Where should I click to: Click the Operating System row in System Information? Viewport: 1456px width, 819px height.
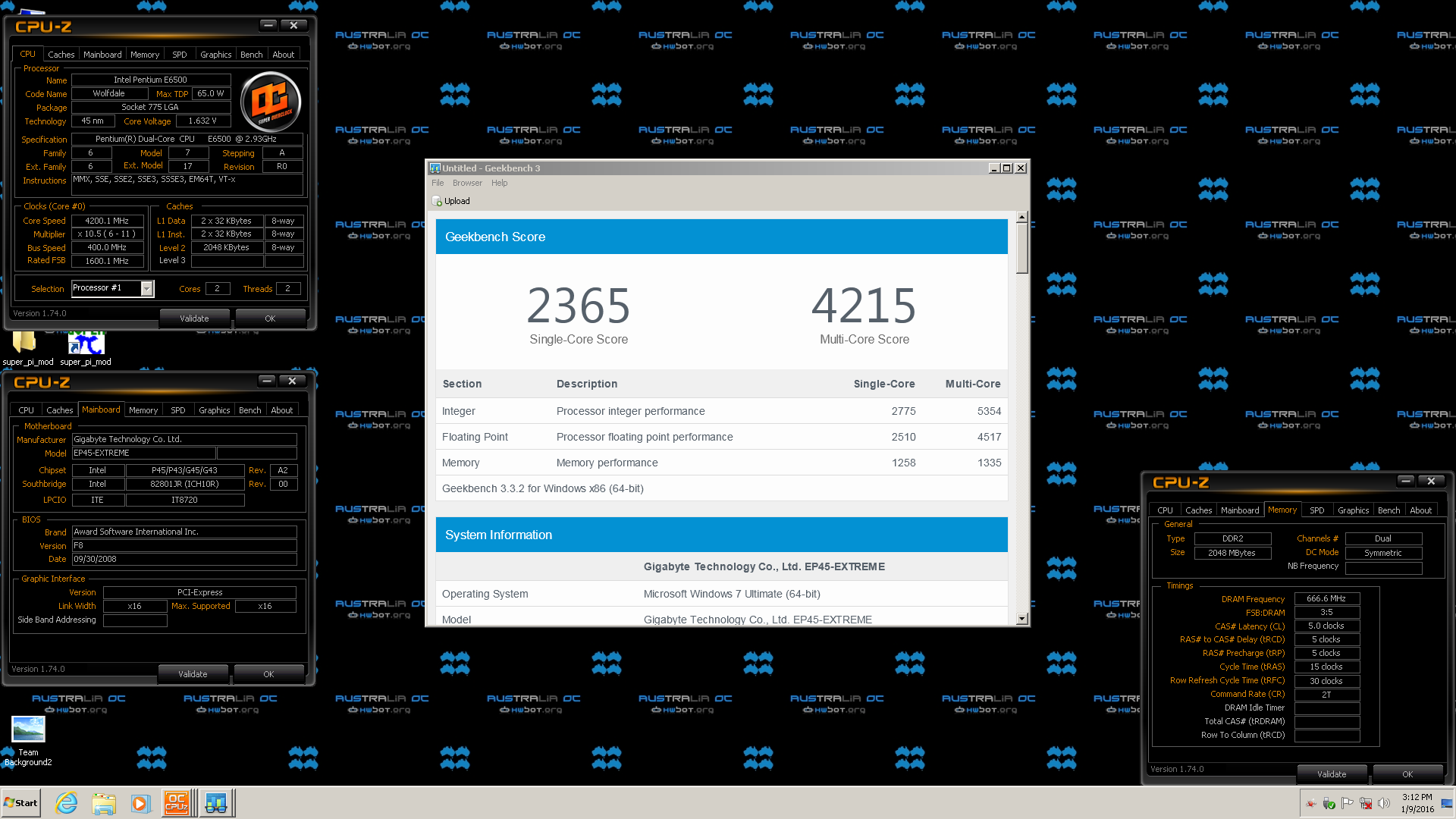click(x=721, y=594)
